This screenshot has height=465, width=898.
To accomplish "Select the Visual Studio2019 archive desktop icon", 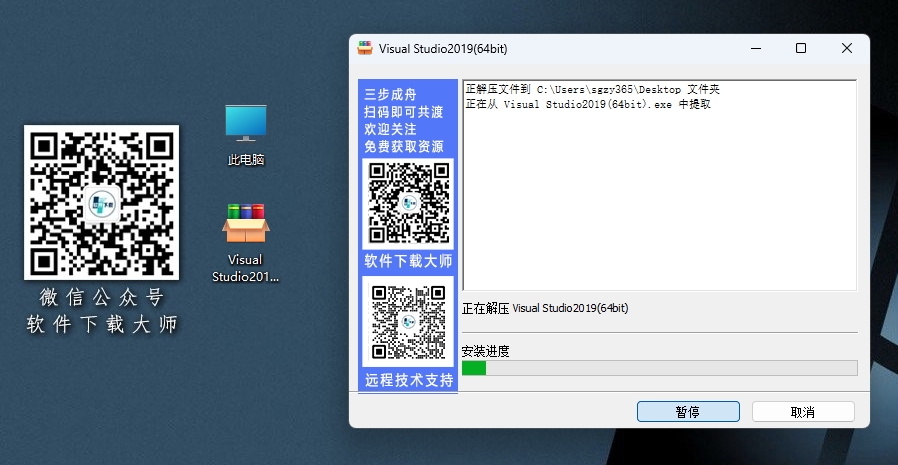I will 246,243.
